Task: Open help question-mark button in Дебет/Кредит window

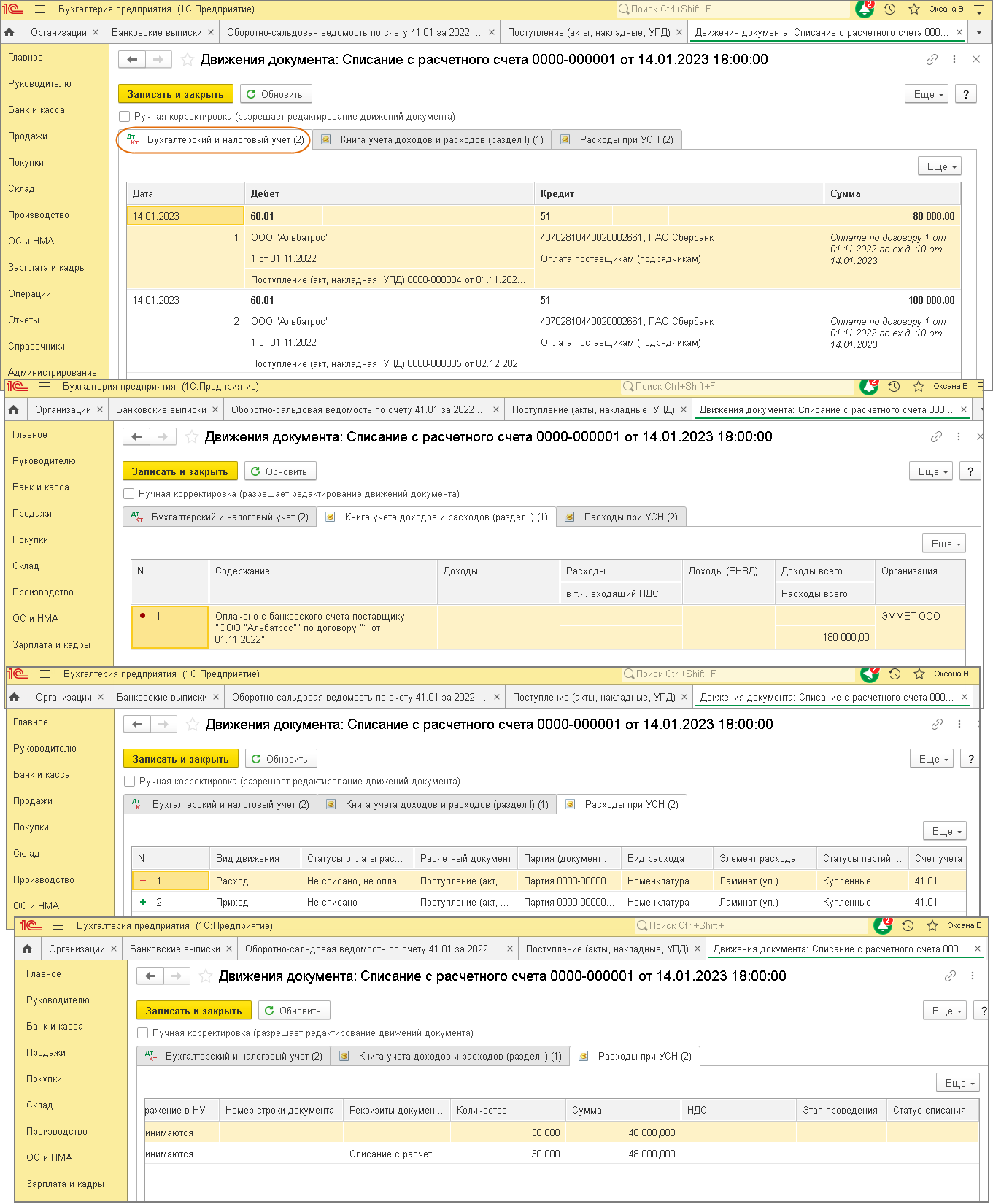Action: point(966,94)
